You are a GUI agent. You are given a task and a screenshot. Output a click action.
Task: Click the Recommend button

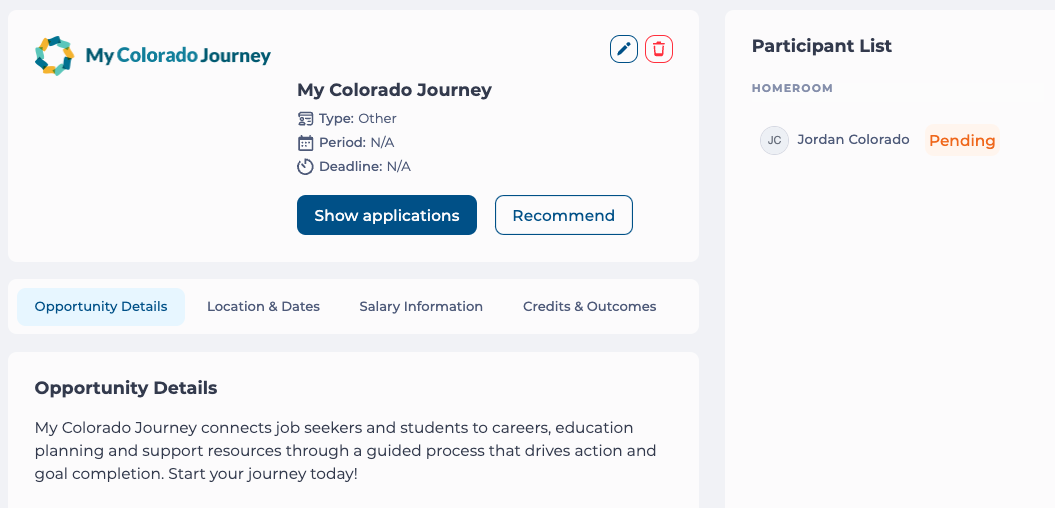click(x=564, y=215)
